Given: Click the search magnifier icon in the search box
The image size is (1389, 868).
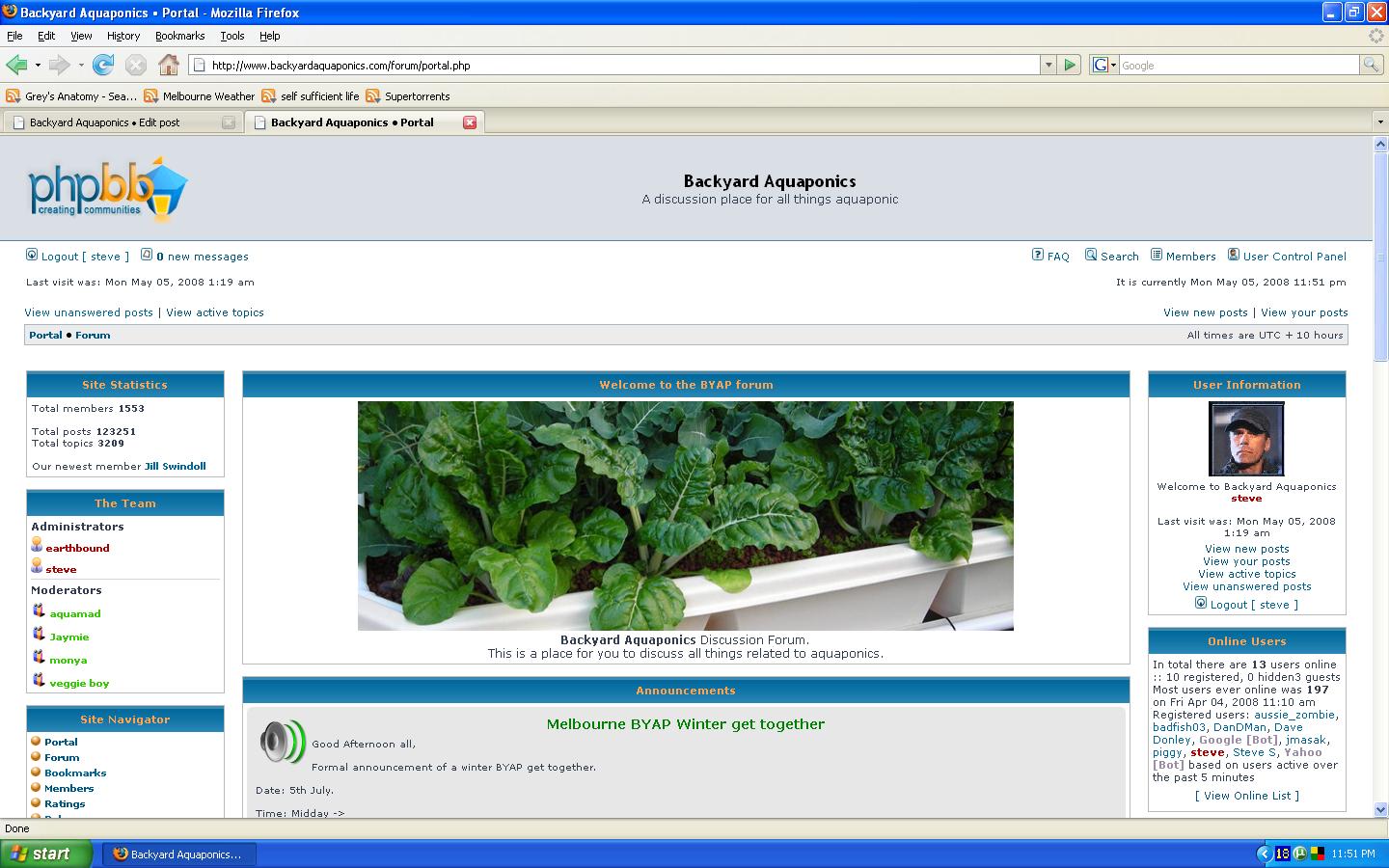Looking at the screenshot, I should (x=1370, y=65).
